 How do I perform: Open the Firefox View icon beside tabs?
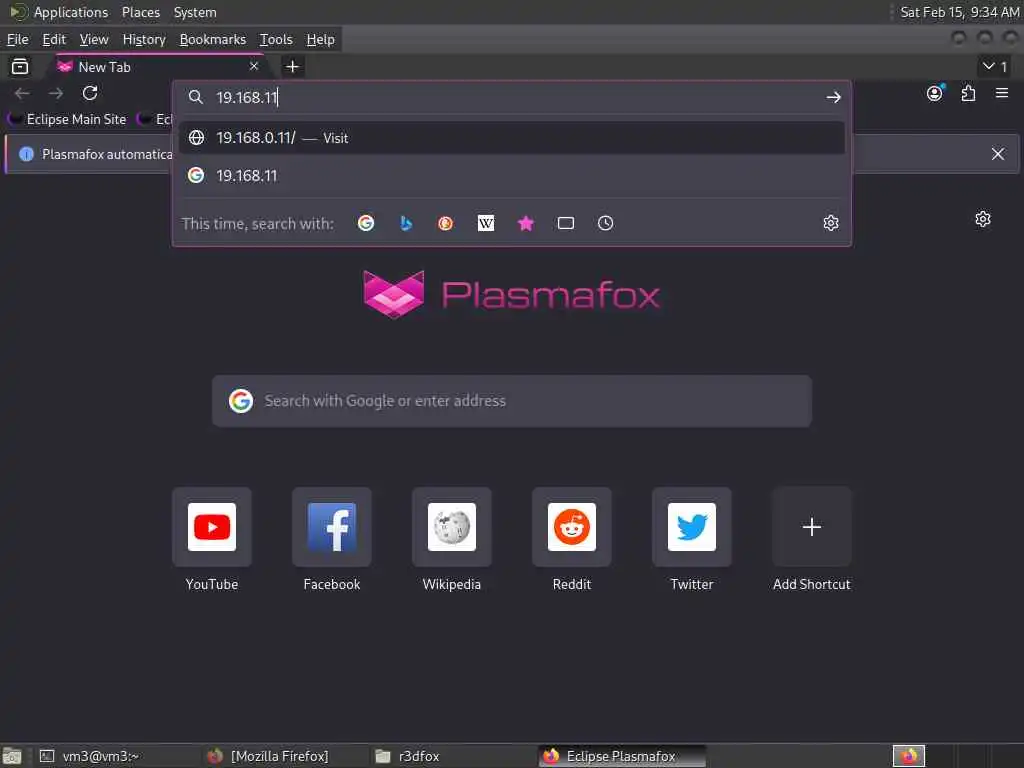[20, 66]
